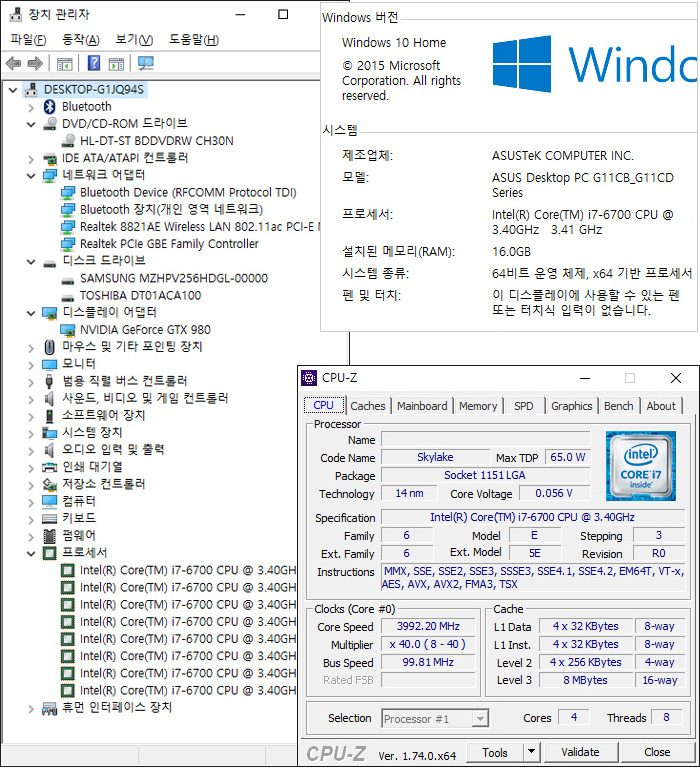Switch to the SPD tab
Viewport: 700px width, 769px height.
coord(523,406)
